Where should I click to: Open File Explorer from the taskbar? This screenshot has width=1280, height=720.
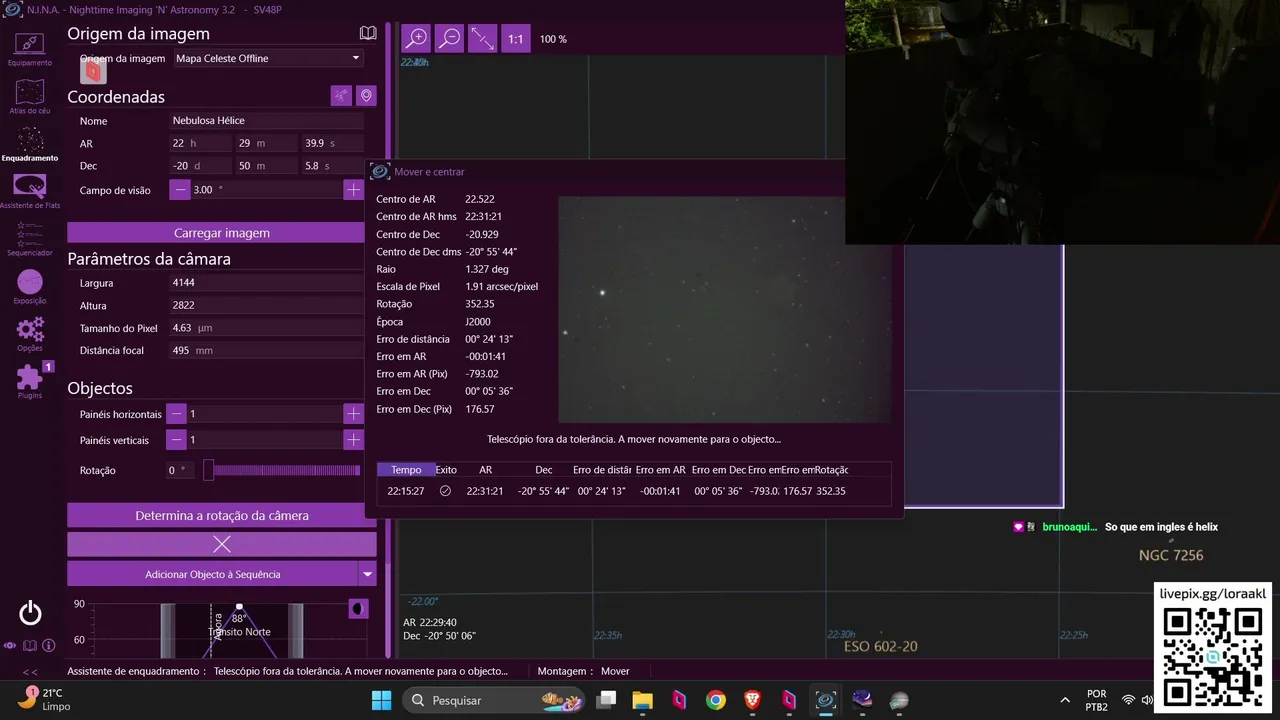tap(642, 700)
